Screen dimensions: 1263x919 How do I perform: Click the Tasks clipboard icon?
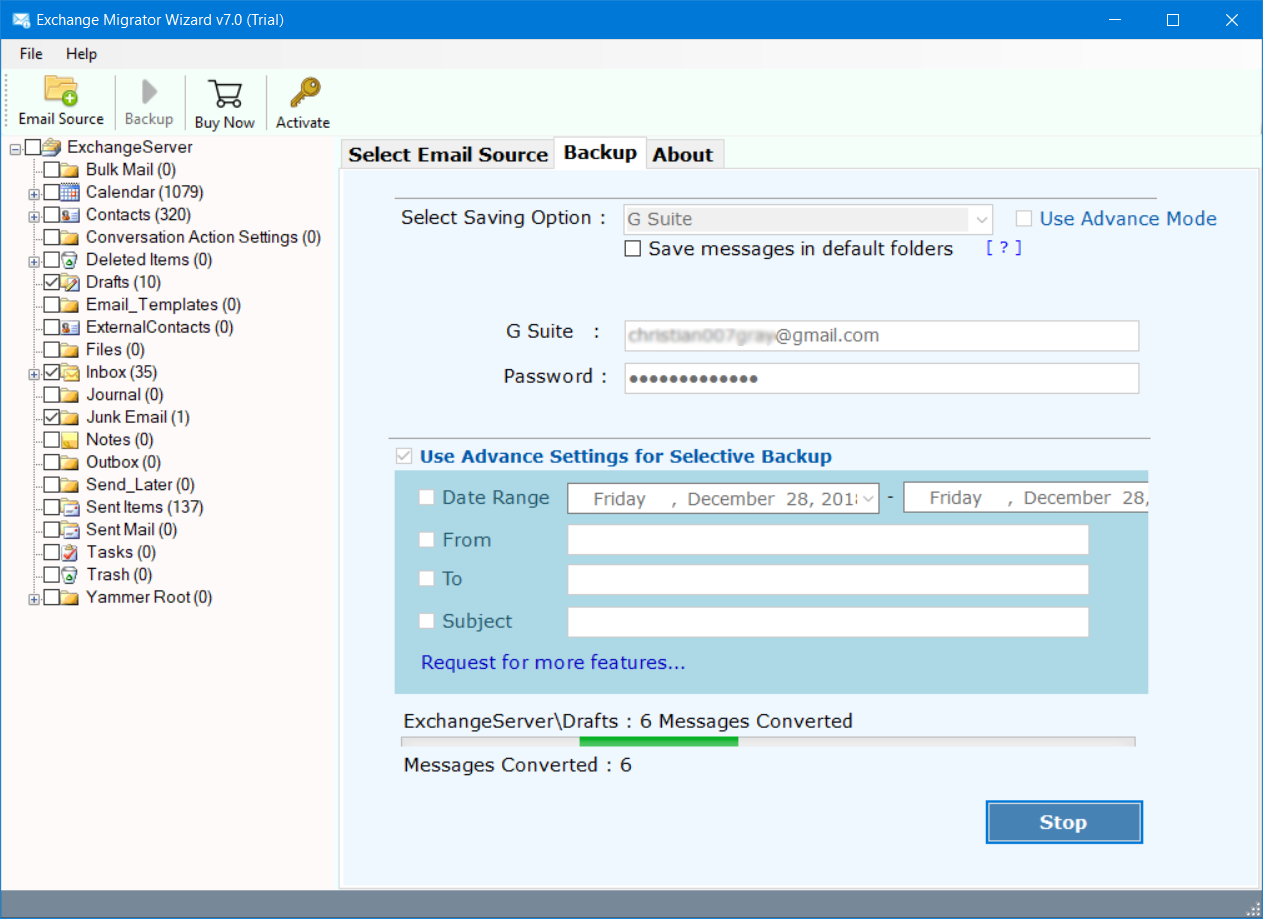coord(70,552)
